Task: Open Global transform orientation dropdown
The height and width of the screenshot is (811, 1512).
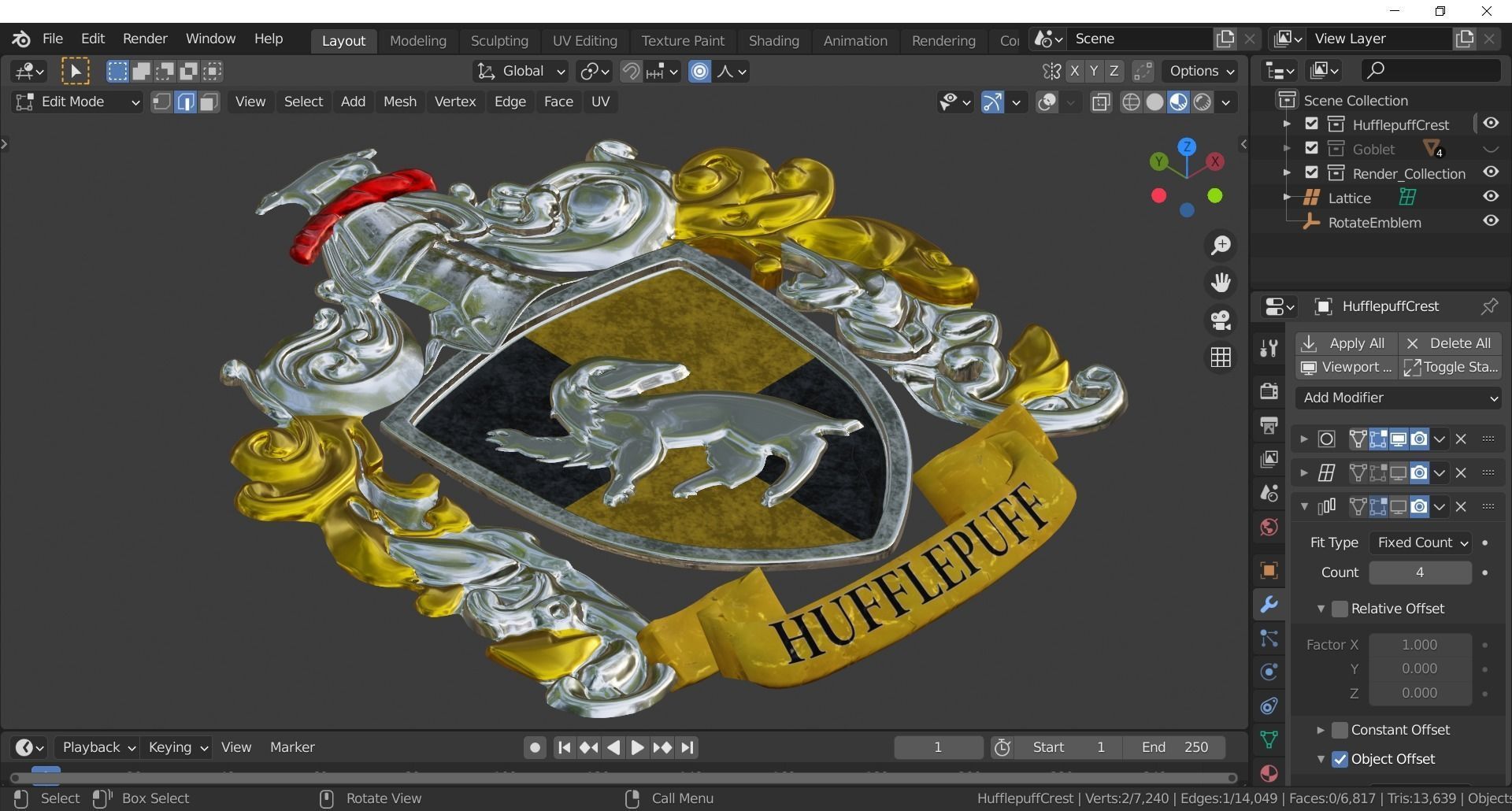Action: point(520,72)
